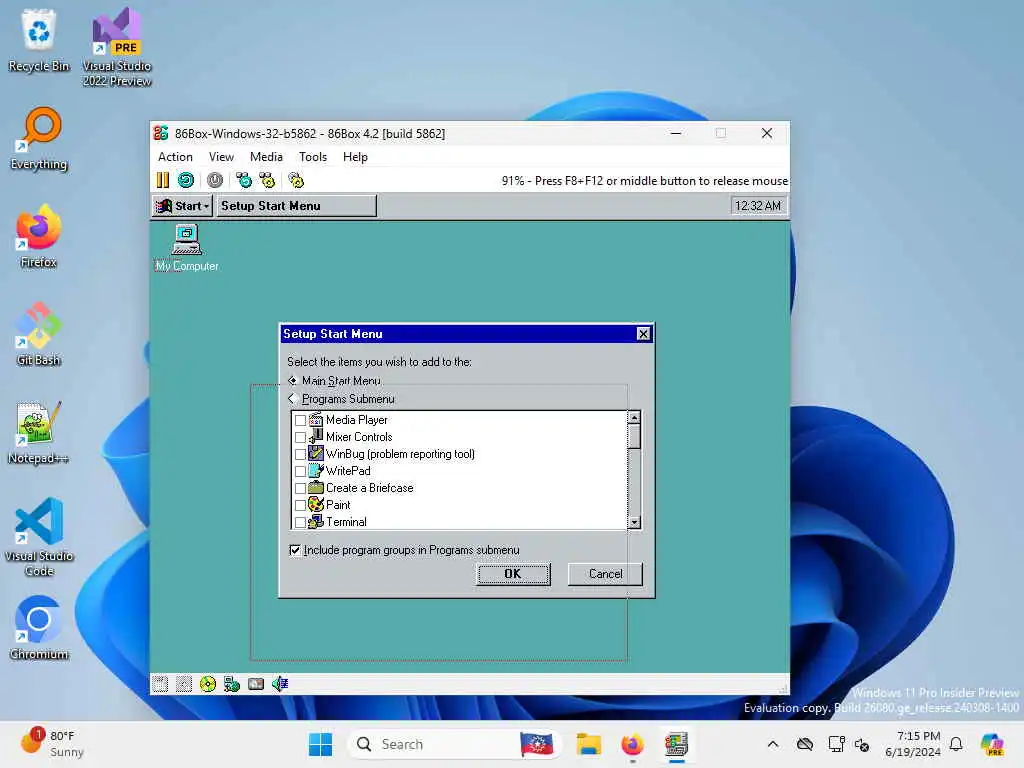
Task: Select the My Computer desktop icon
Action: click(x=187, y=248)
